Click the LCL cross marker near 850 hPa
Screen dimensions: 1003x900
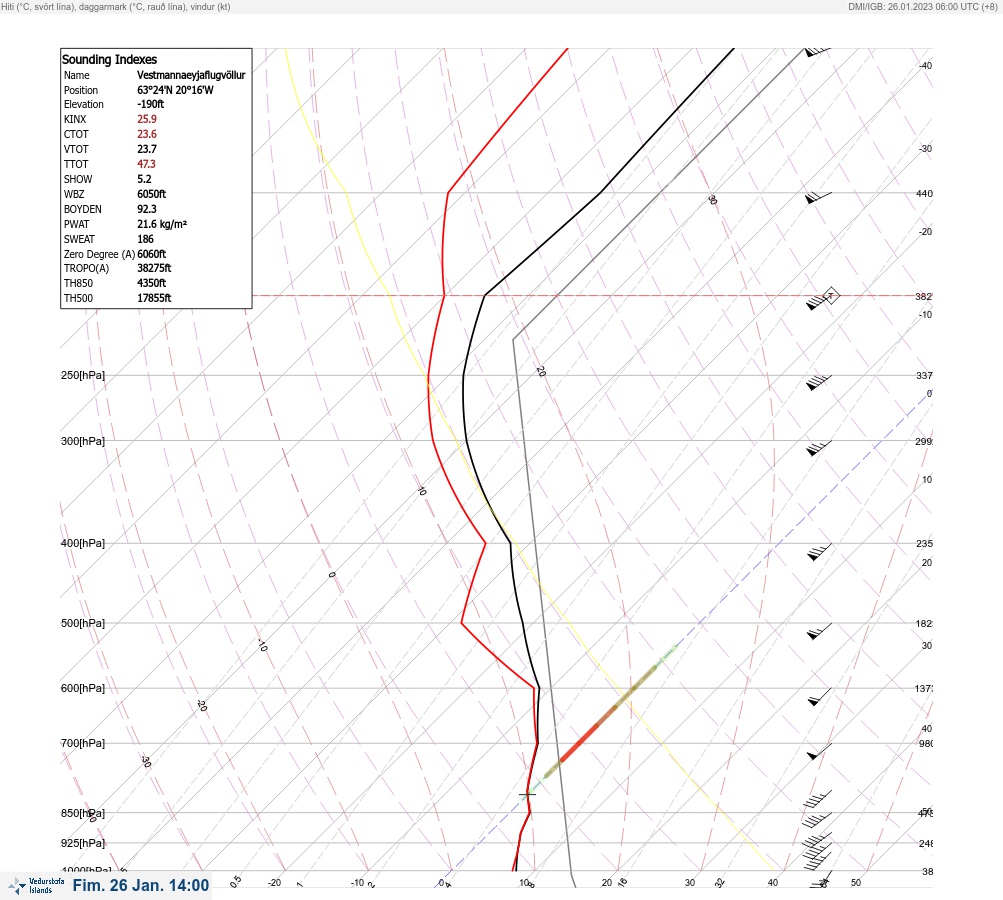point(527,794)
